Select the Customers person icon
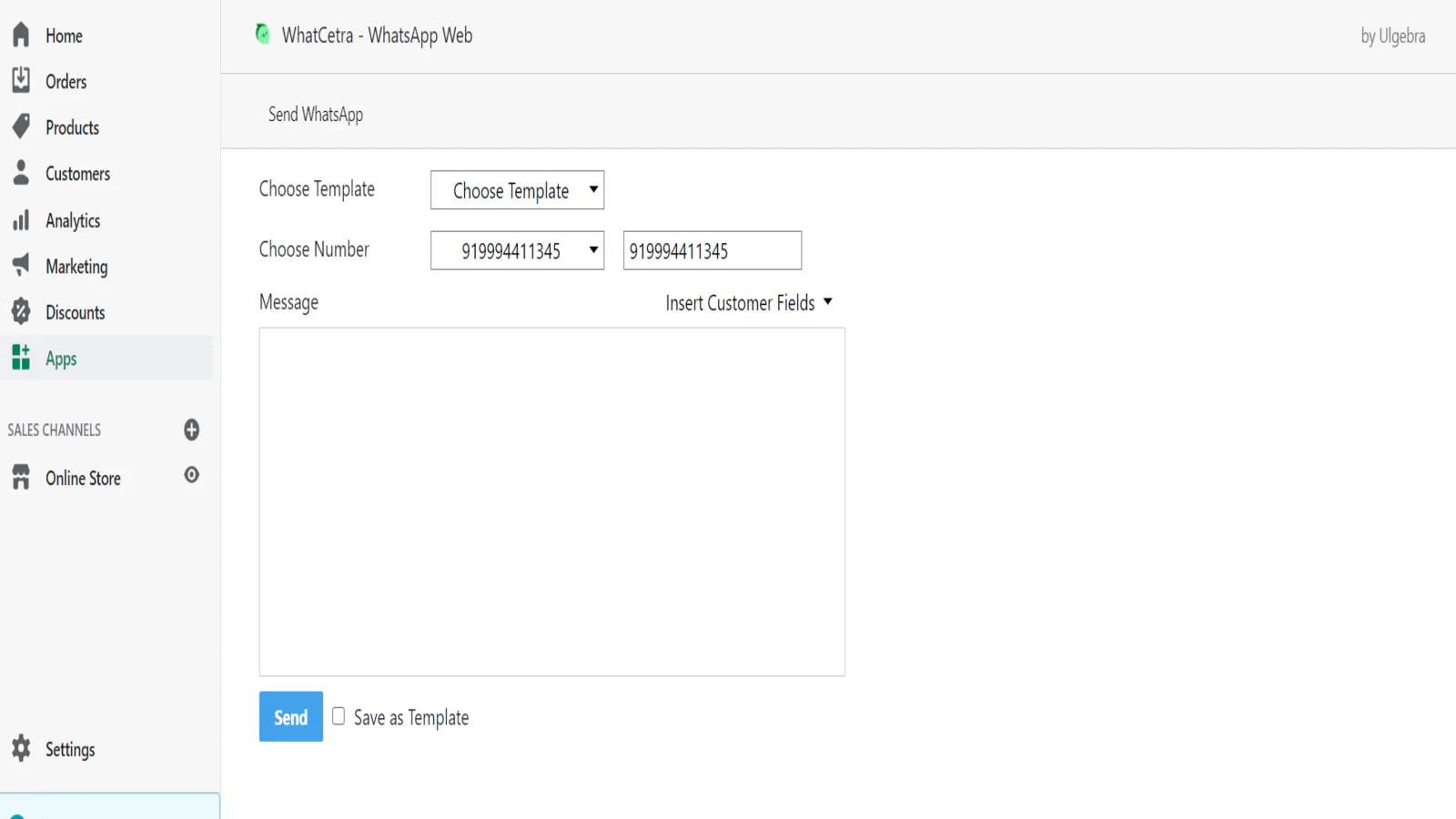1456x819 pixels. [21, 173]
